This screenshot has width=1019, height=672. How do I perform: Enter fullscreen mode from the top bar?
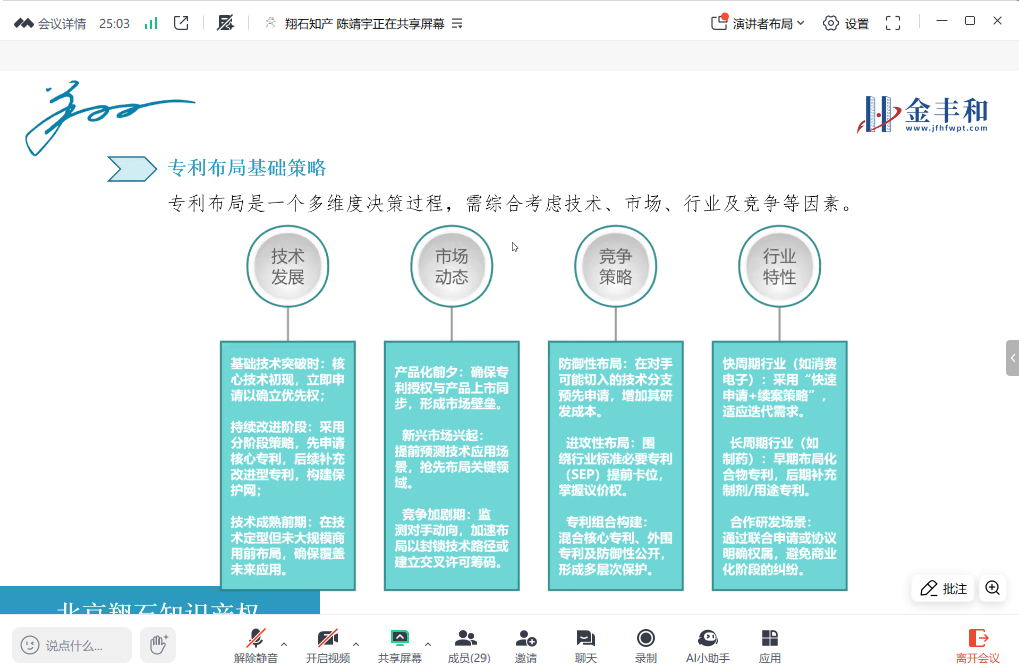(893, 23)
